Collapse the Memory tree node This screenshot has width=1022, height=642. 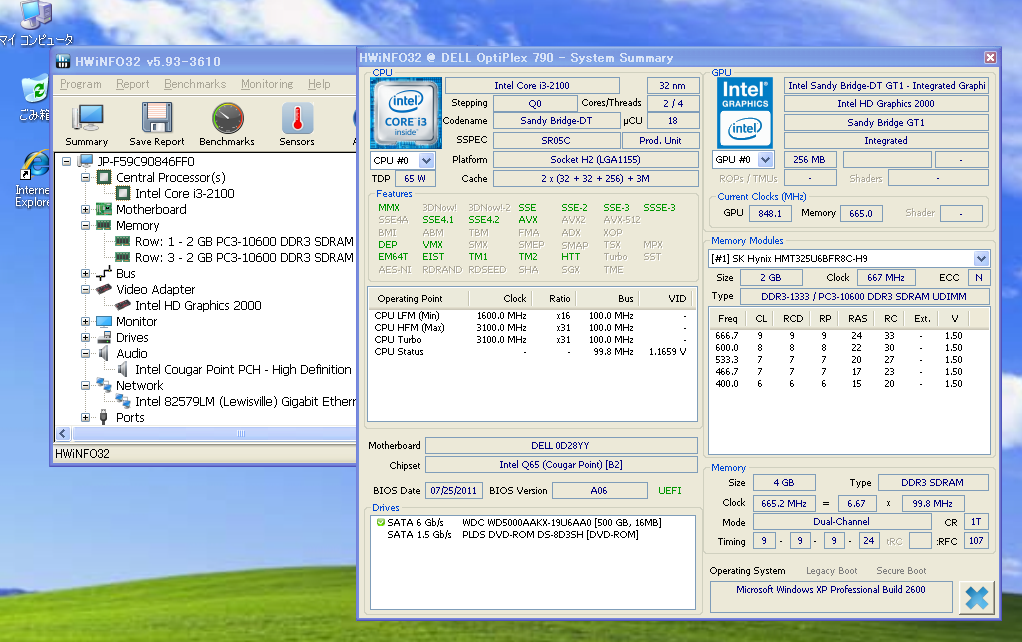tap(86, 226)
